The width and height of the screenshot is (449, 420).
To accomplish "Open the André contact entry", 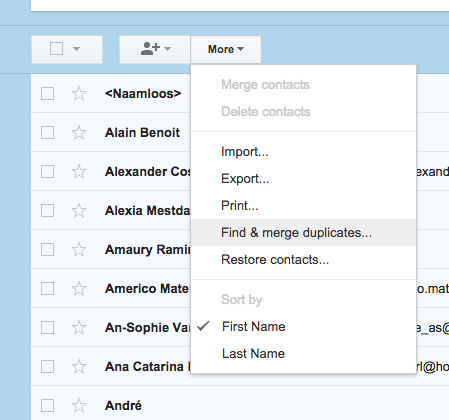I will pyautogui.click(x=123, y=406).
